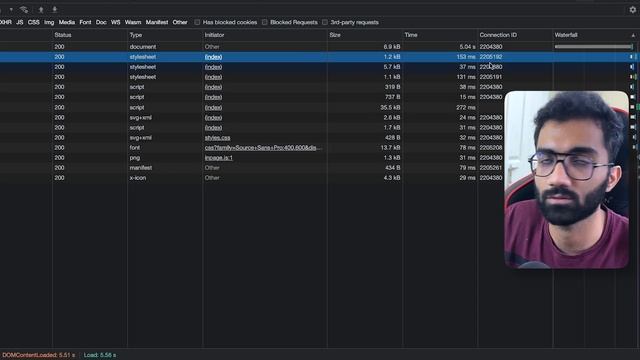Filter requests by WS type
Screen dimensions: 640x360
tap(116, 22)
